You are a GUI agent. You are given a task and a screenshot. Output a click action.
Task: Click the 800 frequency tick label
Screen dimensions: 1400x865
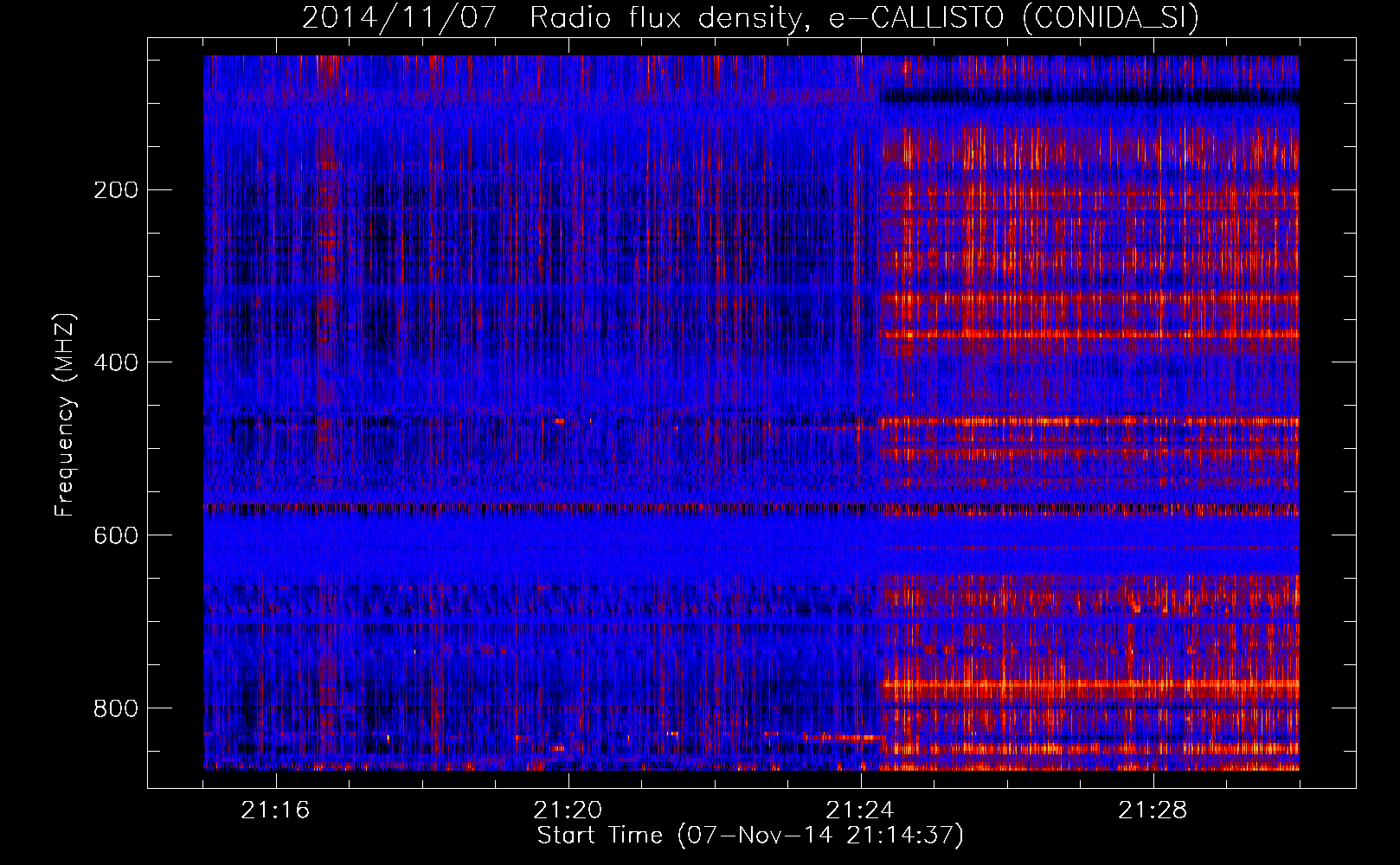pyautogui.click(x=115, y=708)
